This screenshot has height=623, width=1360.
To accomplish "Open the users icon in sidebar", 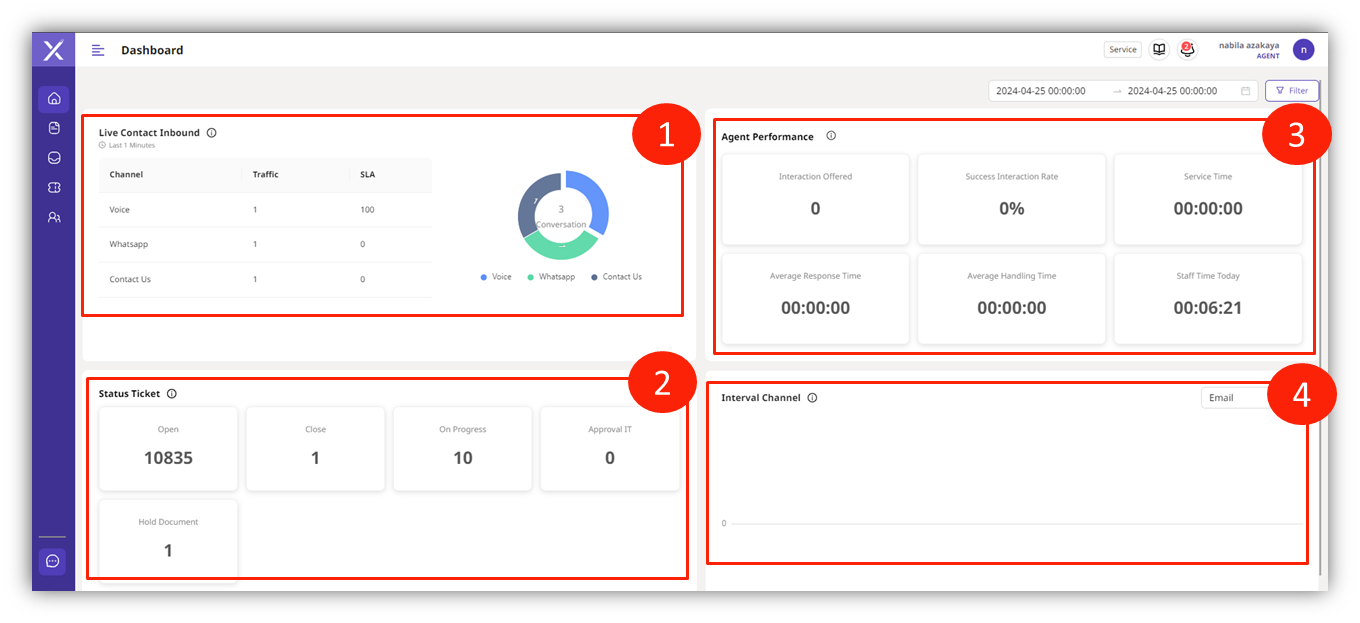I will click(54, 217).
